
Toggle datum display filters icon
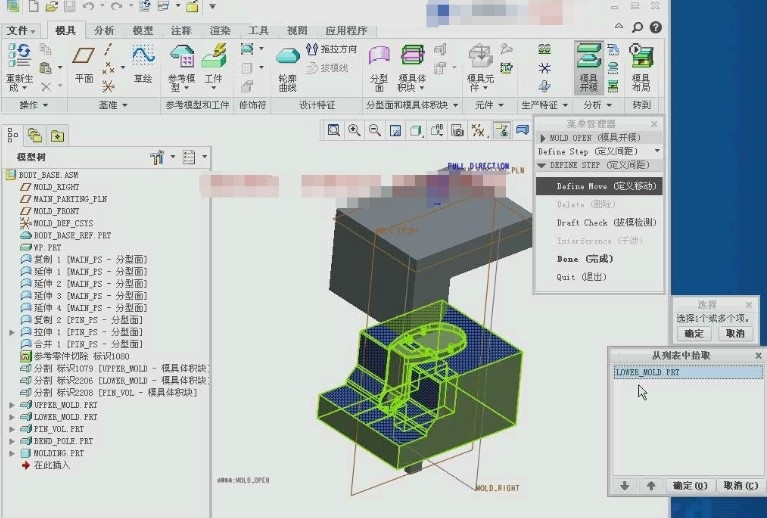478,130
